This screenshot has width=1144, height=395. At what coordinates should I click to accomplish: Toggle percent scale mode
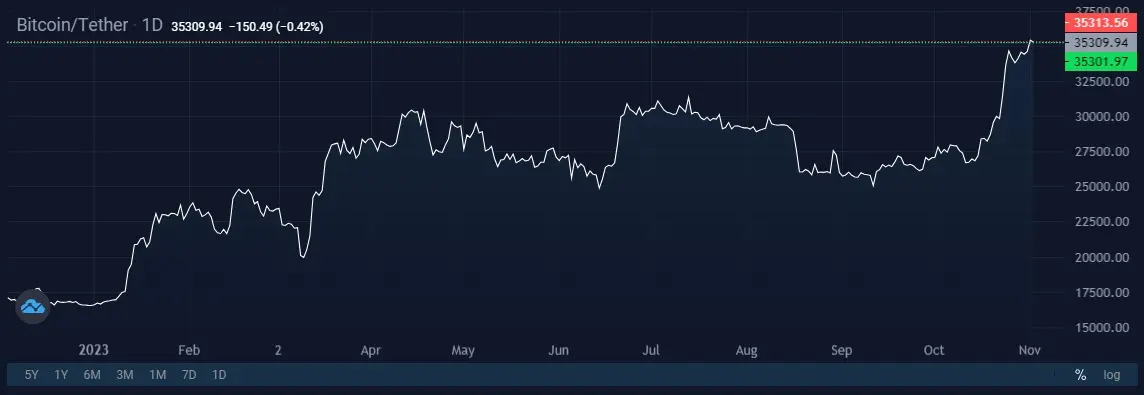pos(1081,375)
